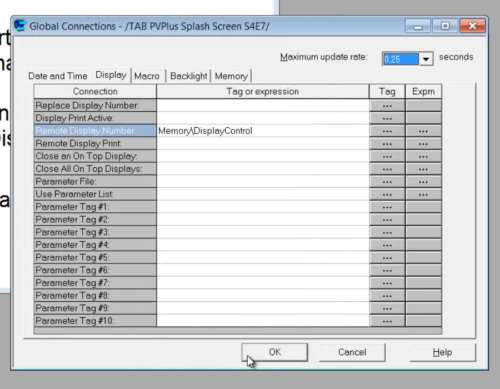
Task: Select the Replace Display Number row label
Action: 95,106
